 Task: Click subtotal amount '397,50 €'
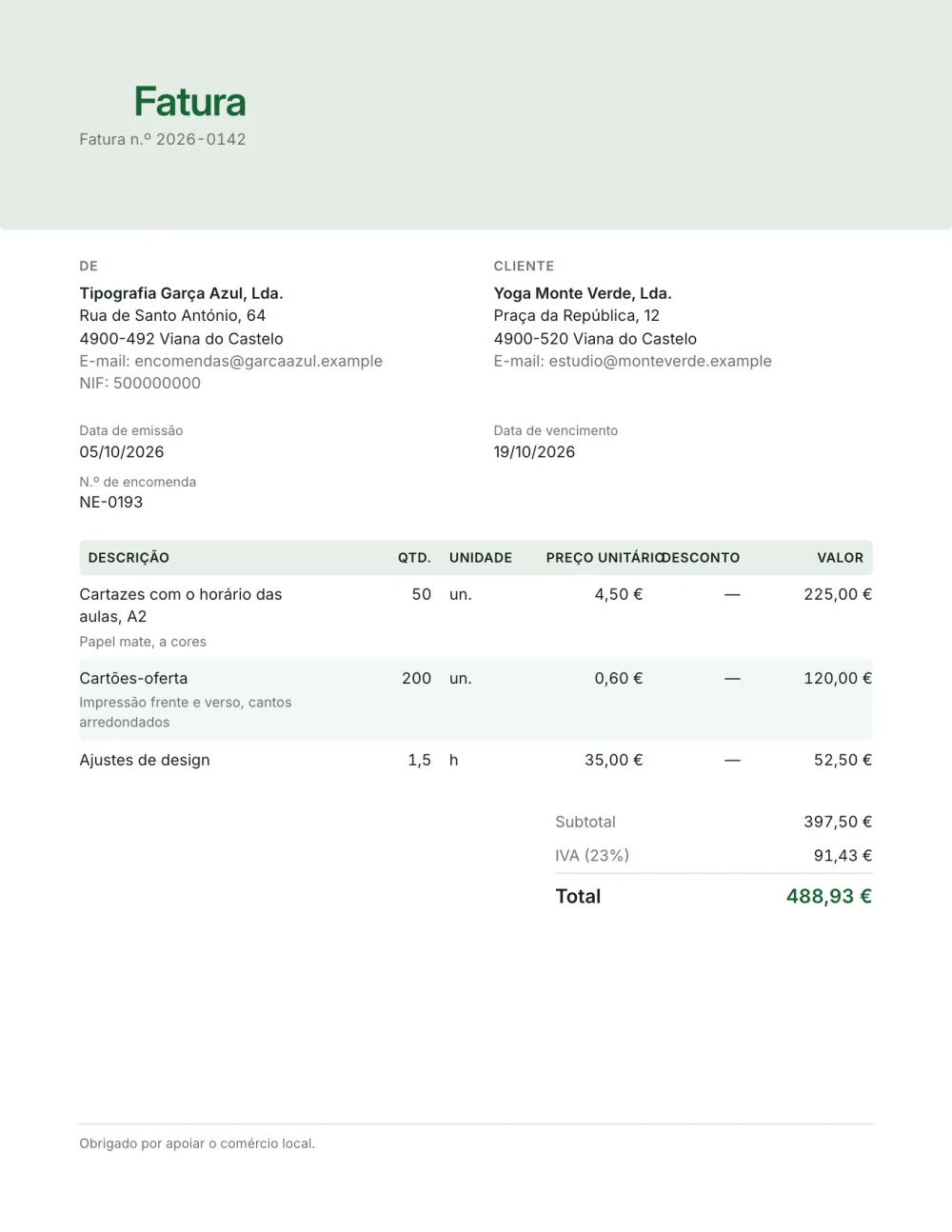click(838, 822)
